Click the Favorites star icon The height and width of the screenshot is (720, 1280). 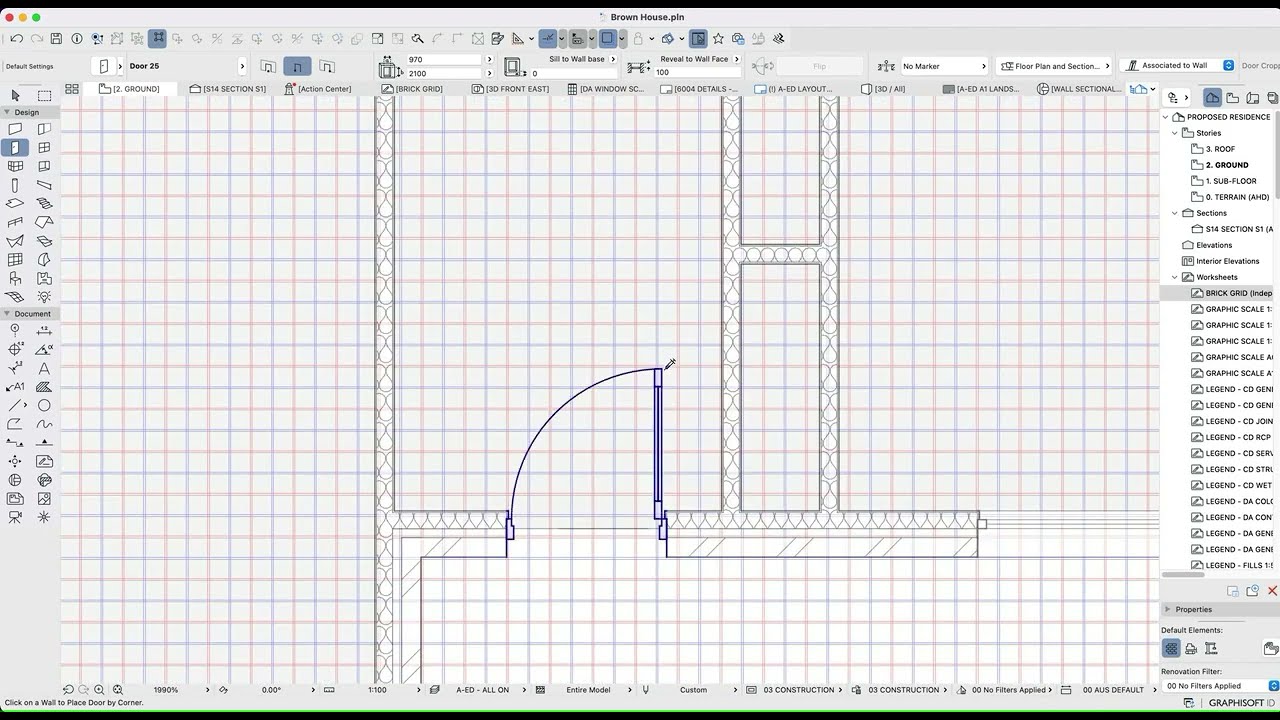pyautogui.click(x=718, y=39)
